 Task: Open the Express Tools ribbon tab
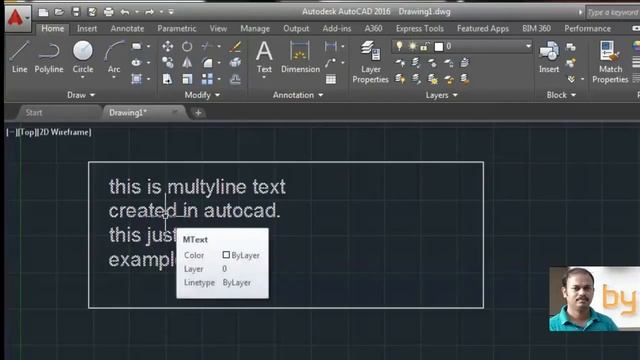click(x=420, y=29)
